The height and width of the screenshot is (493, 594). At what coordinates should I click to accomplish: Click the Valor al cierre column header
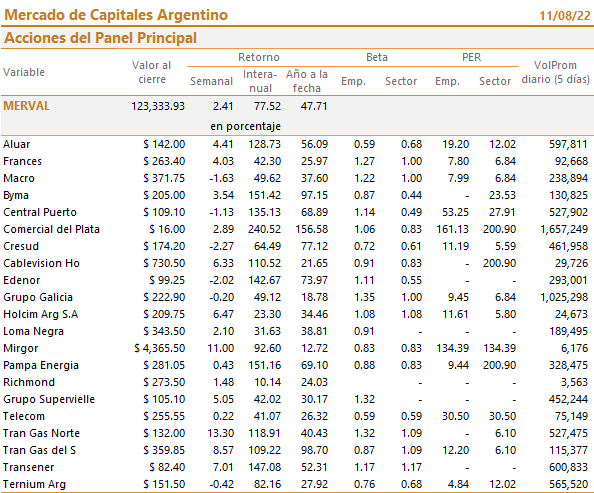[152, 72]
